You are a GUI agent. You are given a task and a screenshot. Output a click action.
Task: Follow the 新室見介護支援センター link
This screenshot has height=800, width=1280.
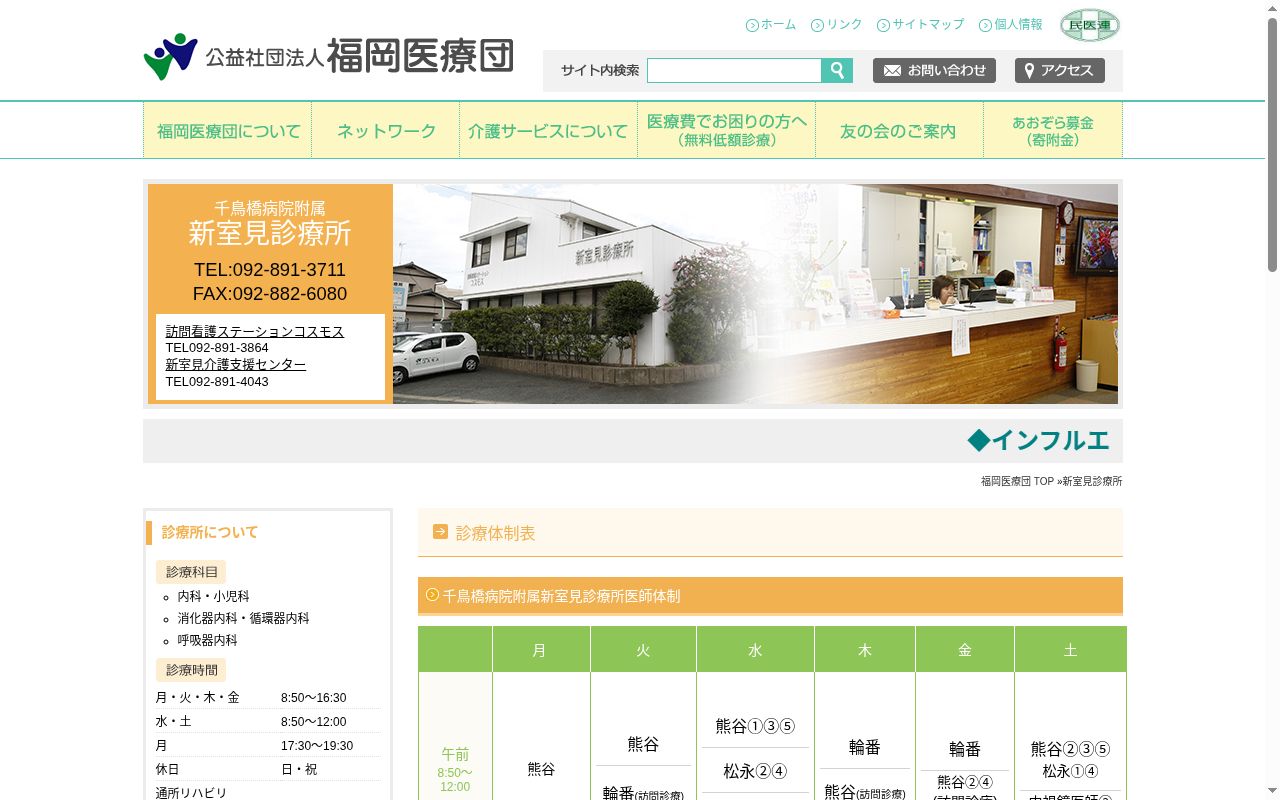click(236, 364)
